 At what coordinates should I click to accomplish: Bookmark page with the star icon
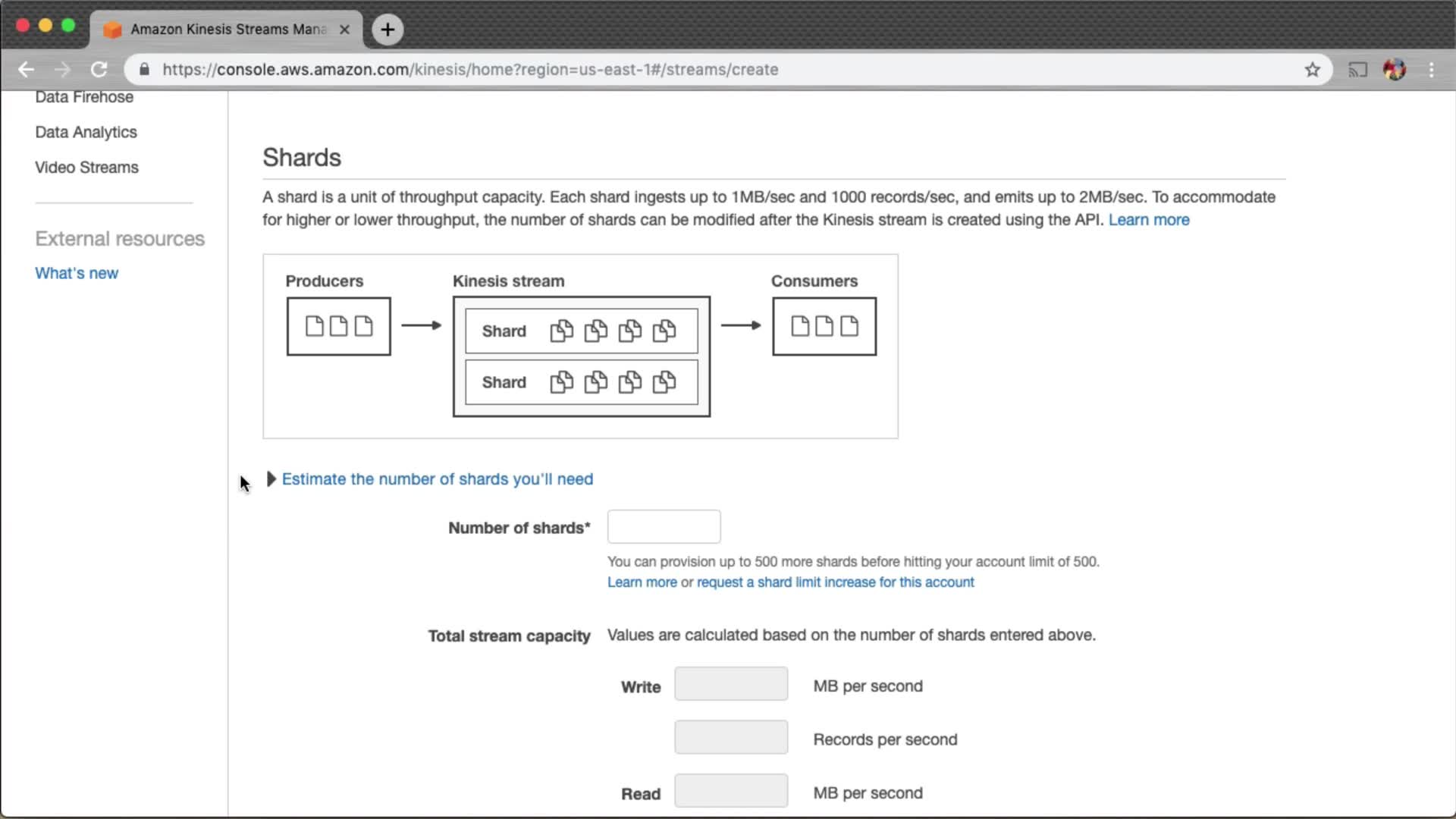pyautogui.click(x=1312, y=70)
